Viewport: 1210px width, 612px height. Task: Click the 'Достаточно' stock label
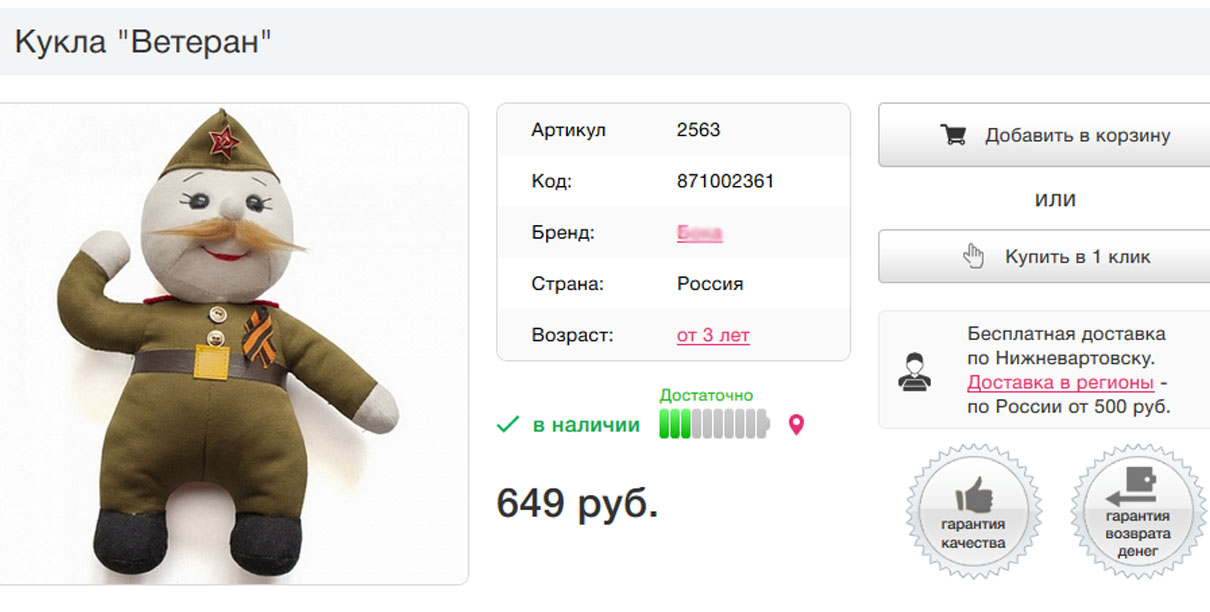[706, 395]
